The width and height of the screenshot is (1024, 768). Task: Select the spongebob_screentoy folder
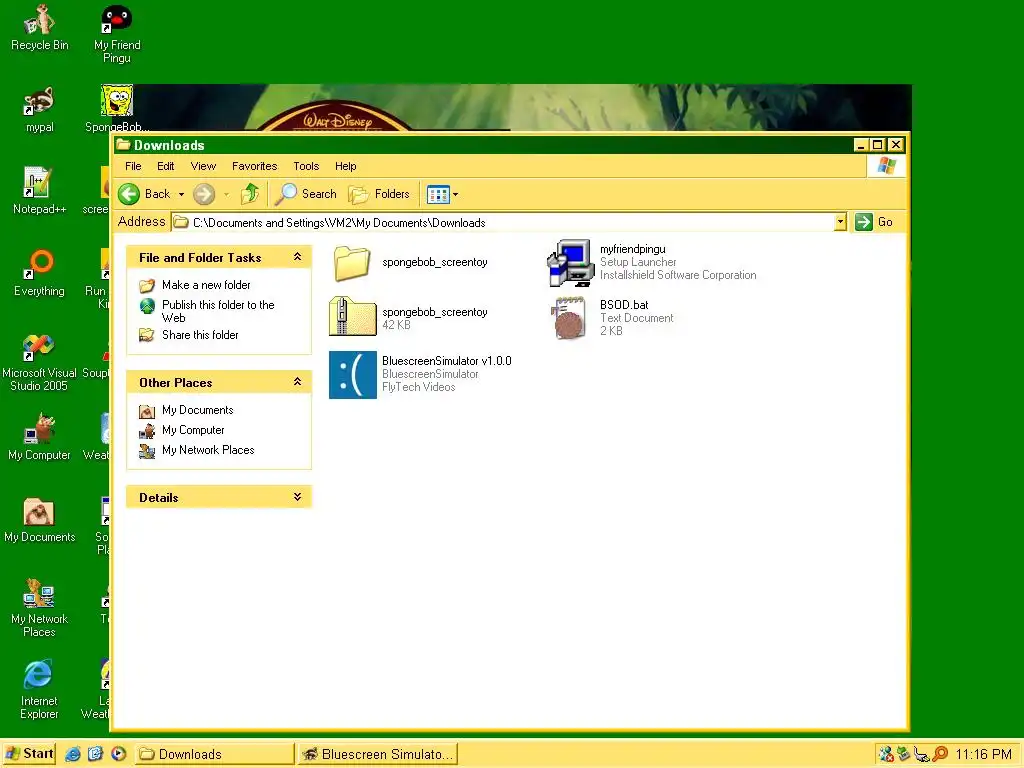tap(411, 263)
